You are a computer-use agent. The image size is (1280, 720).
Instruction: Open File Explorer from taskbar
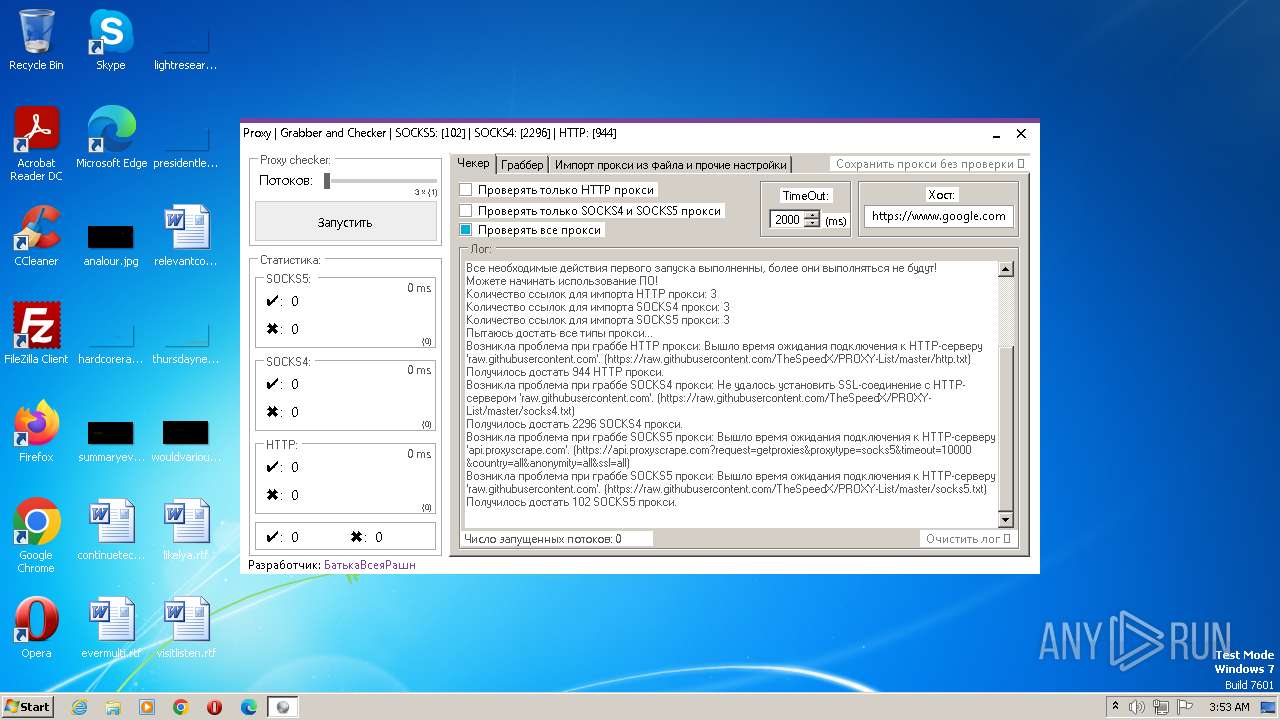click(113, 707)
